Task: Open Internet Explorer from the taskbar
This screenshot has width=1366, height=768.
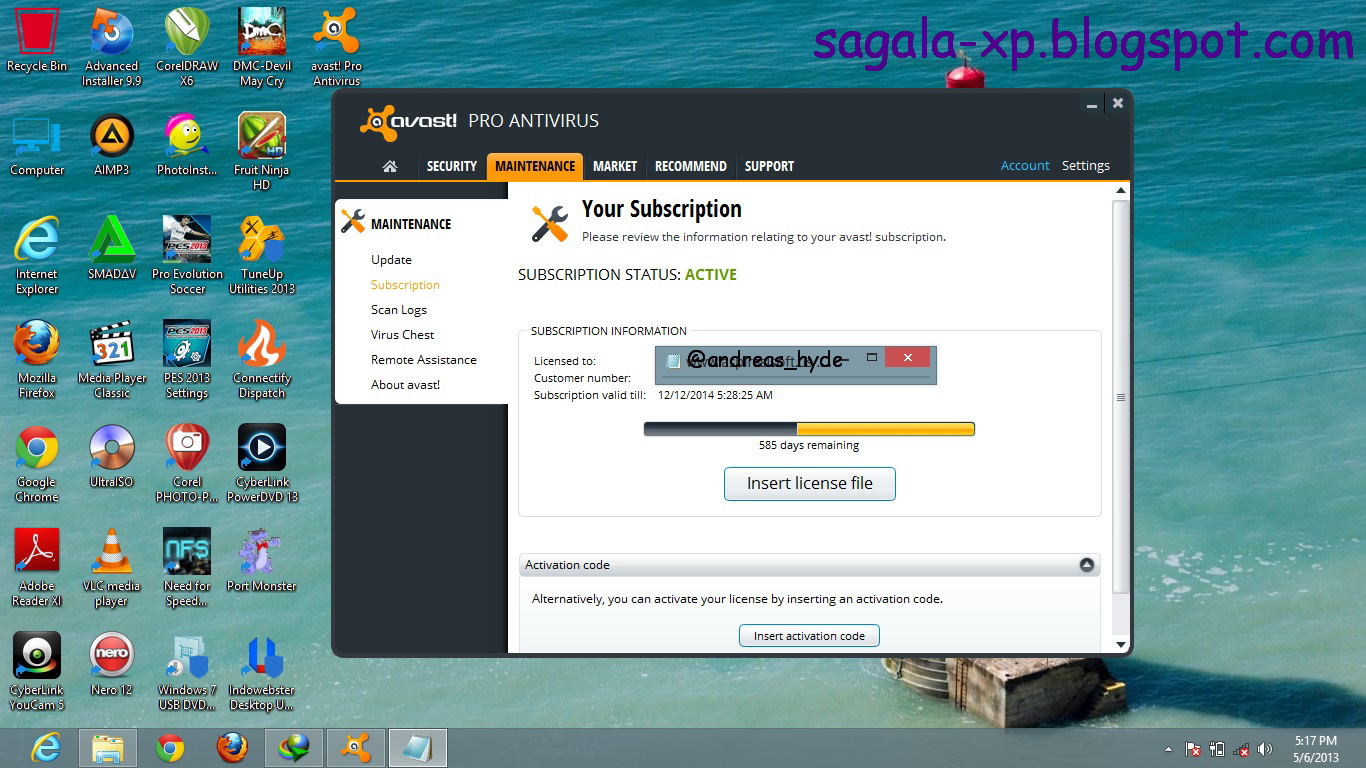Action: 46,748
